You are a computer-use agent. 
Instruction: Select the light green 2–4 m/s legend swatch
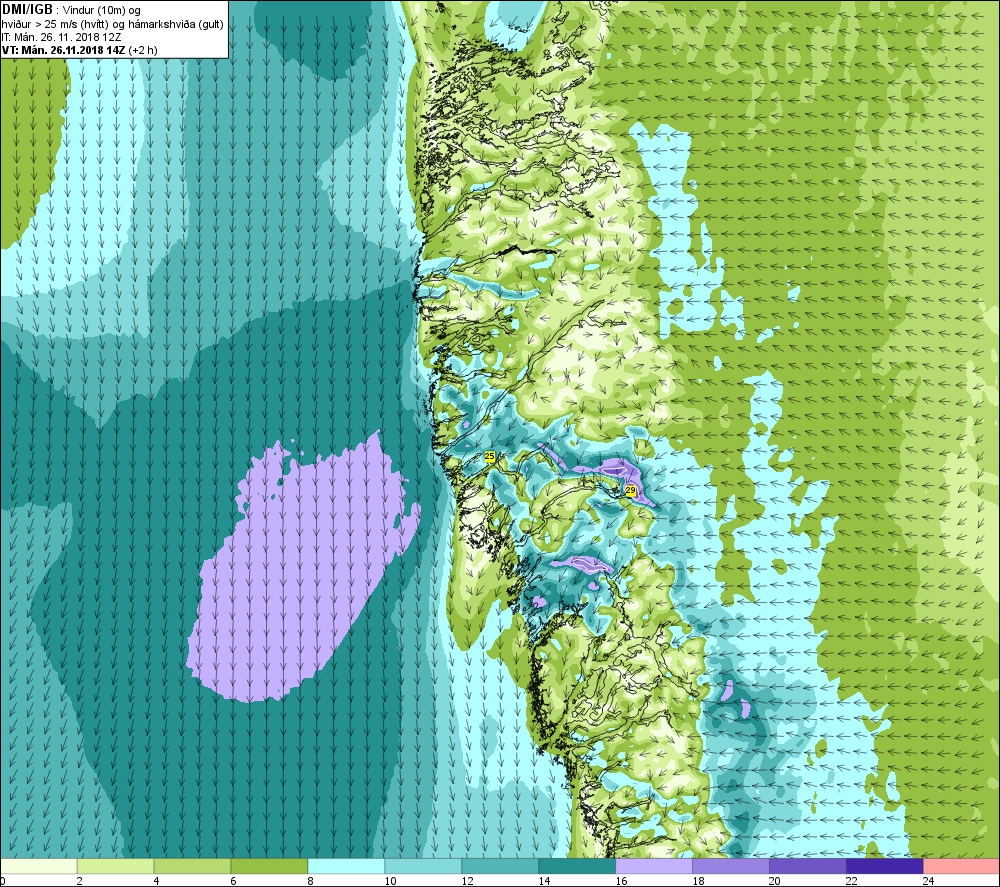tap(115, 866)
